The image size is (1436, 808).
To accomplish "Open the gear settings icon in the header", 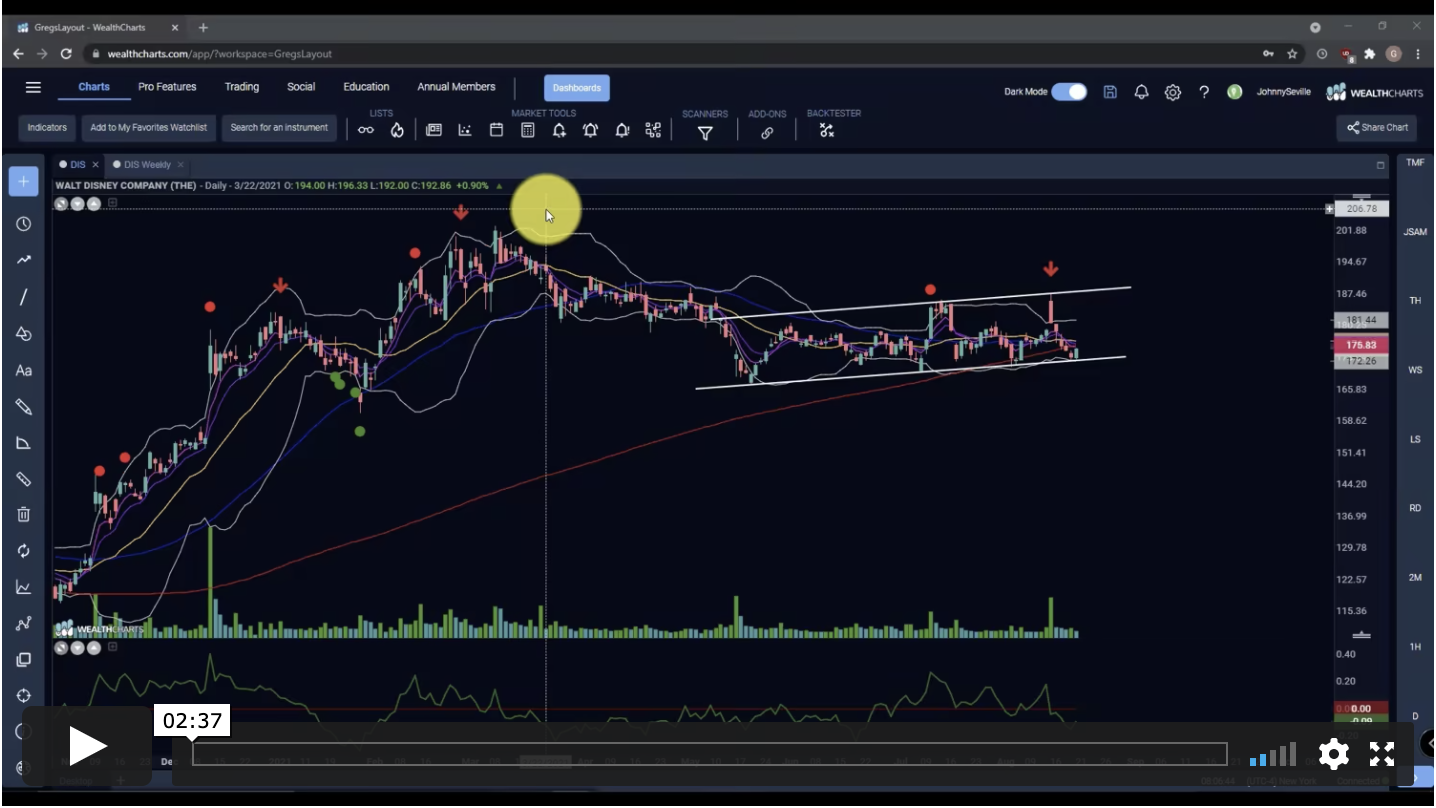I will (x=1173, y=92).
